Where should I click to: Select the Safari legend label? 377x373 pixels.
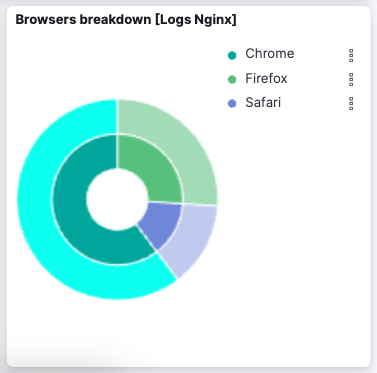(263, 102)
